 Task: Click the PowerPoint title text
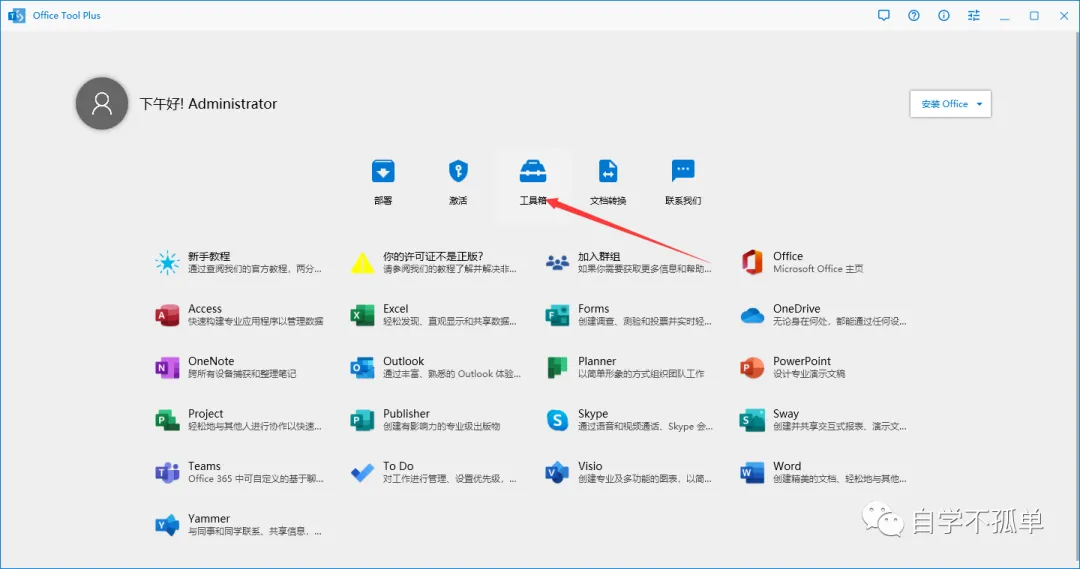point(802,361)
